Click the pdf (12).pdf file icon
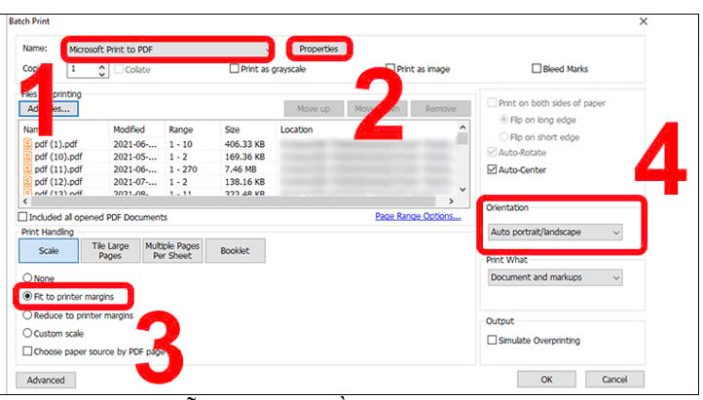This screenshot has height=400, width=703. click(28, 182)
